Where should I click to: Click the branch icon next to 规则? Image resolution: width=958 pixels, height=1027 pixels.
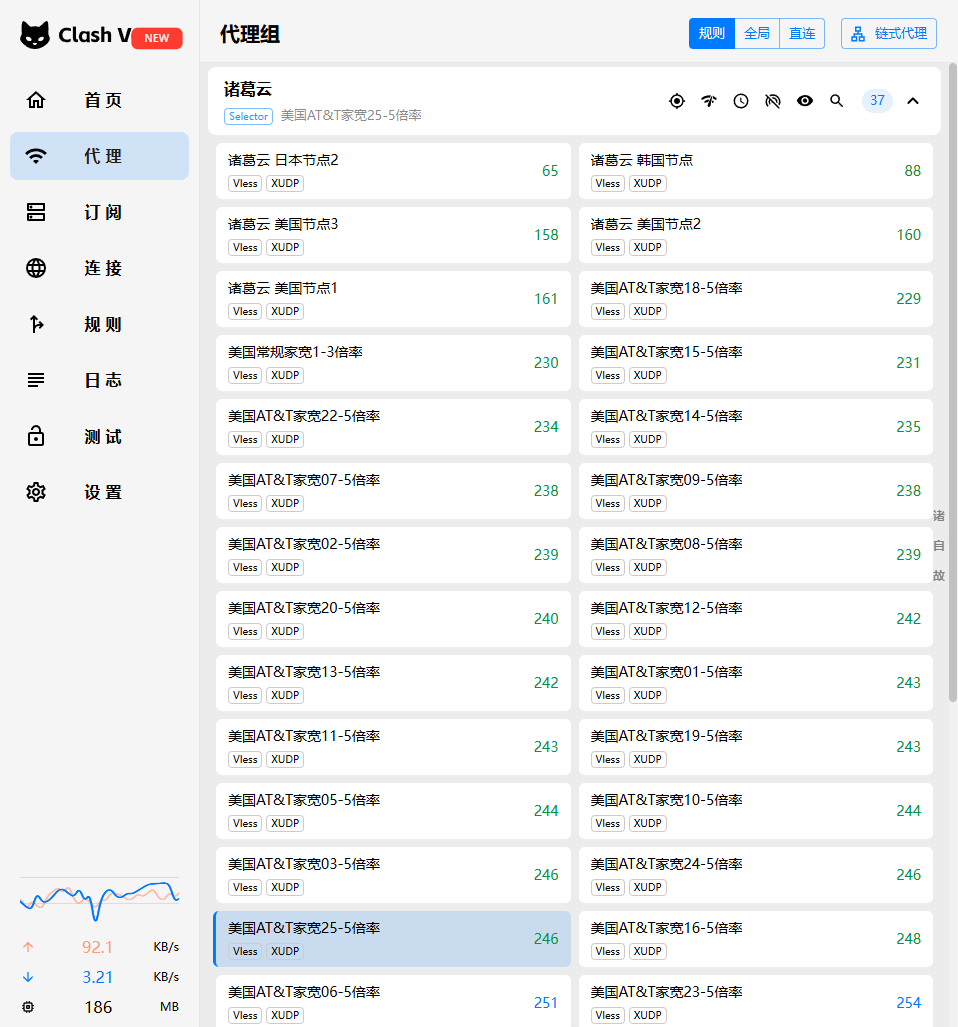tap(36, 324)
